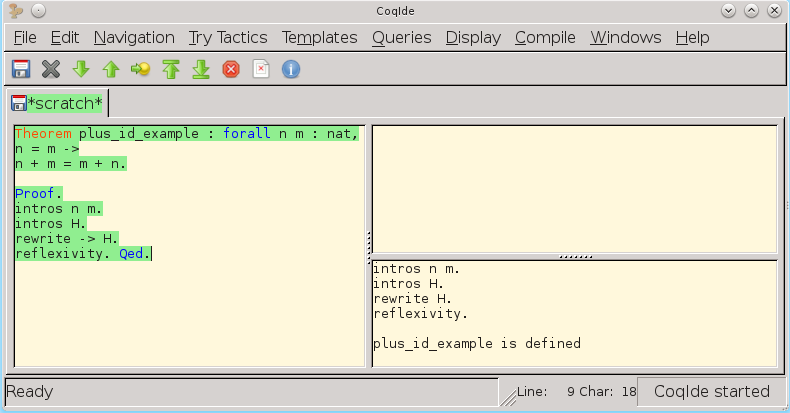Run to end using bottom arrow icon
The image size is (790, 413).
coord(201,69)
